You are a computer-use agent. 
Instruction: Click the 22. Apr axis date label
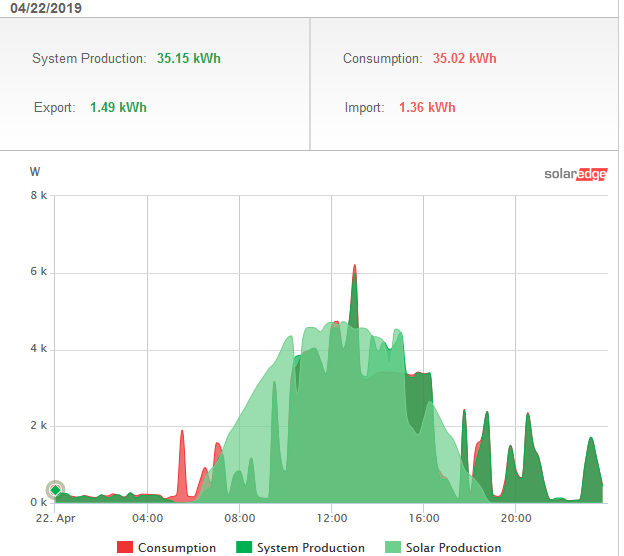tap(56, 520)
